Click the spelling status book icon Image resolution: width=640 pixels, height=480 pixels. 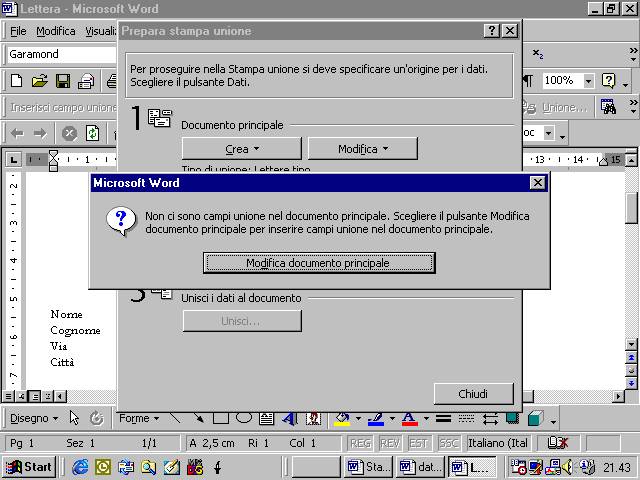[x=557, y=443]
